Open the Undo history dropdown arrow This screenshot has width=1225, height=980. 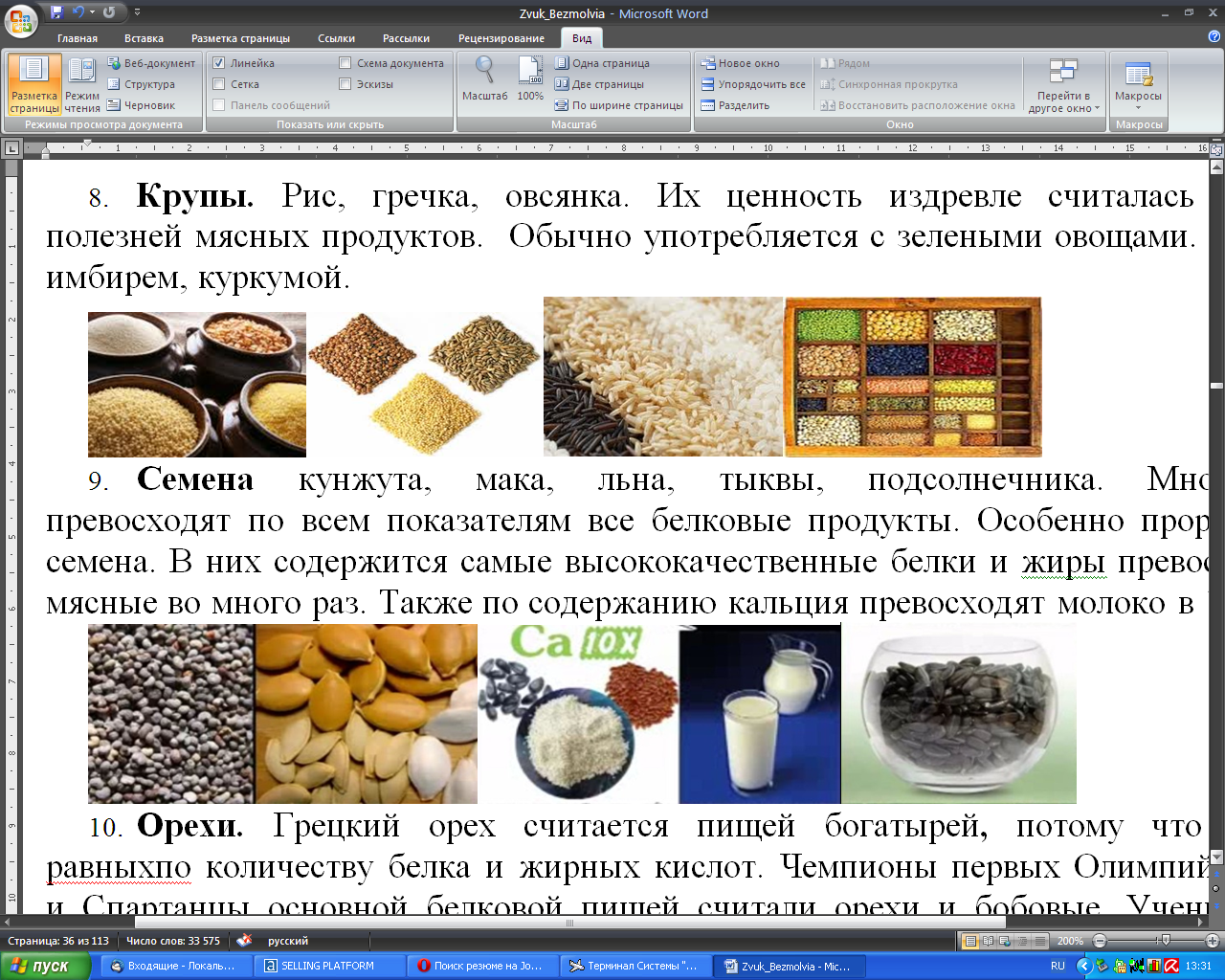(x=92, y=12)
